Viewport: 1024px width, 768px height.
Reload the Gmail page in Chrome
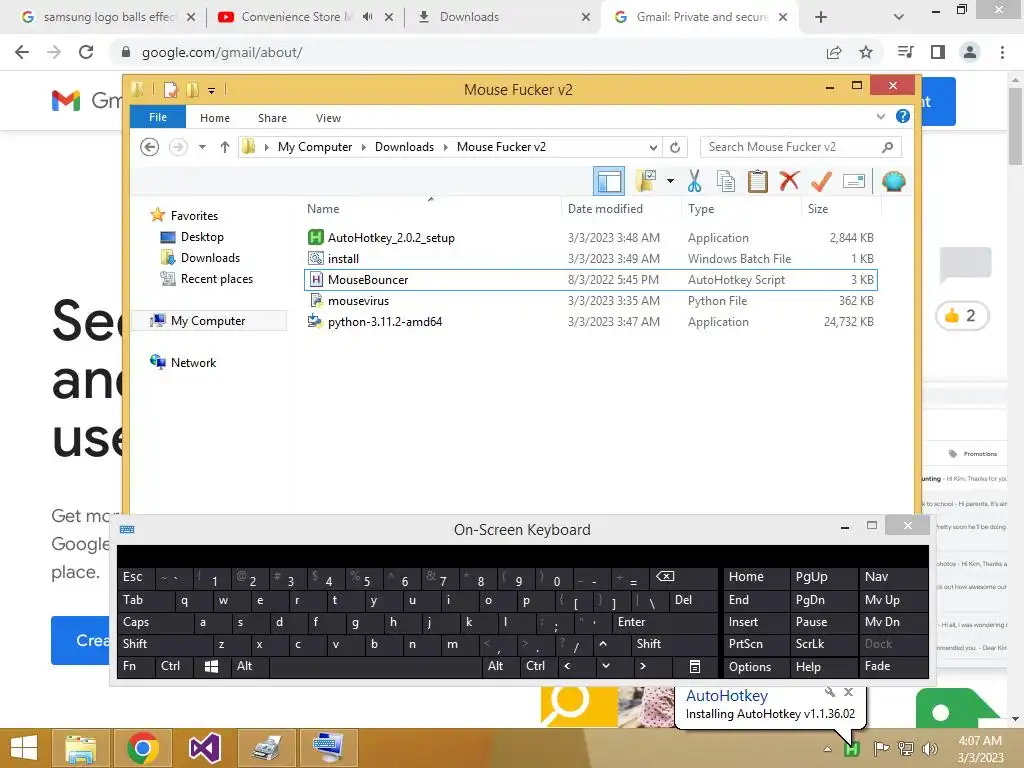click(x=86, y=52)
